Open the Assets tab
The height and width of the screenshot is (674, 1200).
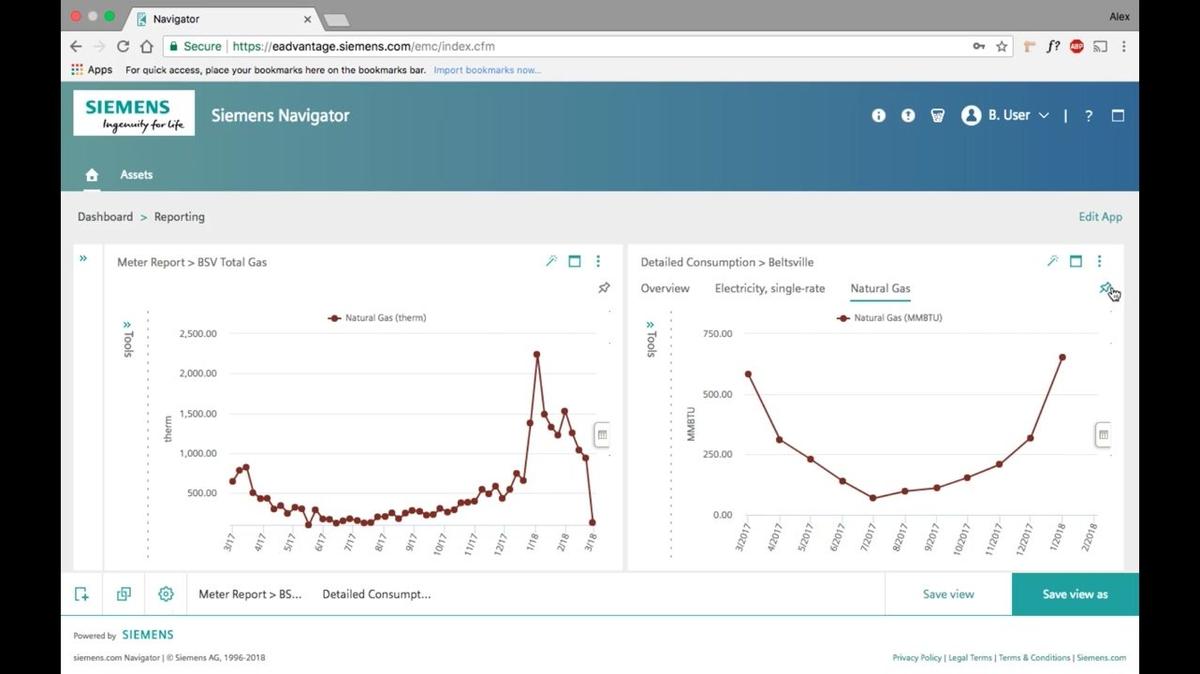(137, 175)
